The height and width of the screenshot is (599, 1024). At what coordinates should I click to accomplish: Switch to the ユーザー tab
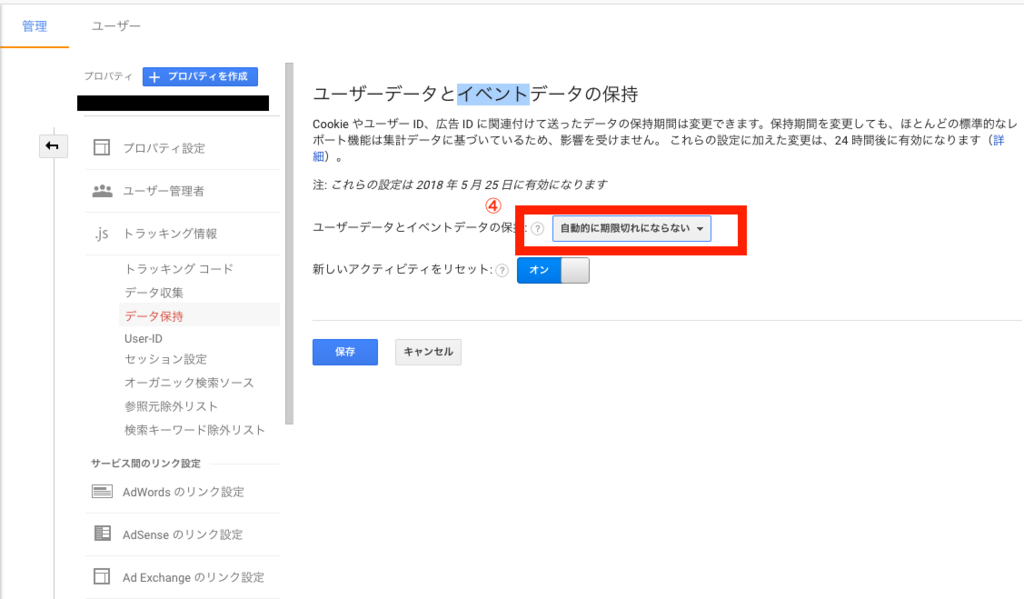116,26
